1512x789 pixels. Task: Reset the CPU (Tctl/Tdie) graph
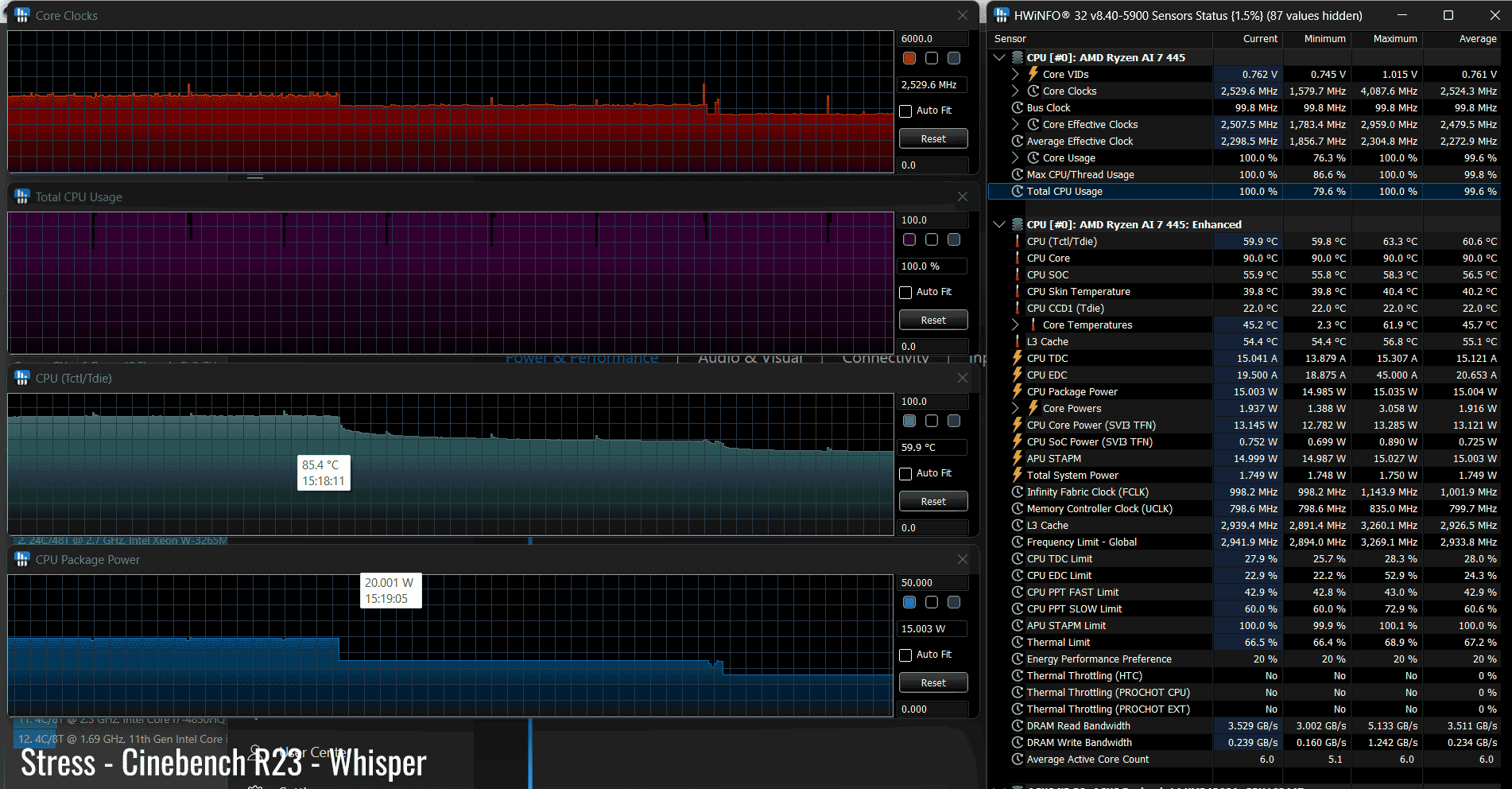[x=933, y=501]
